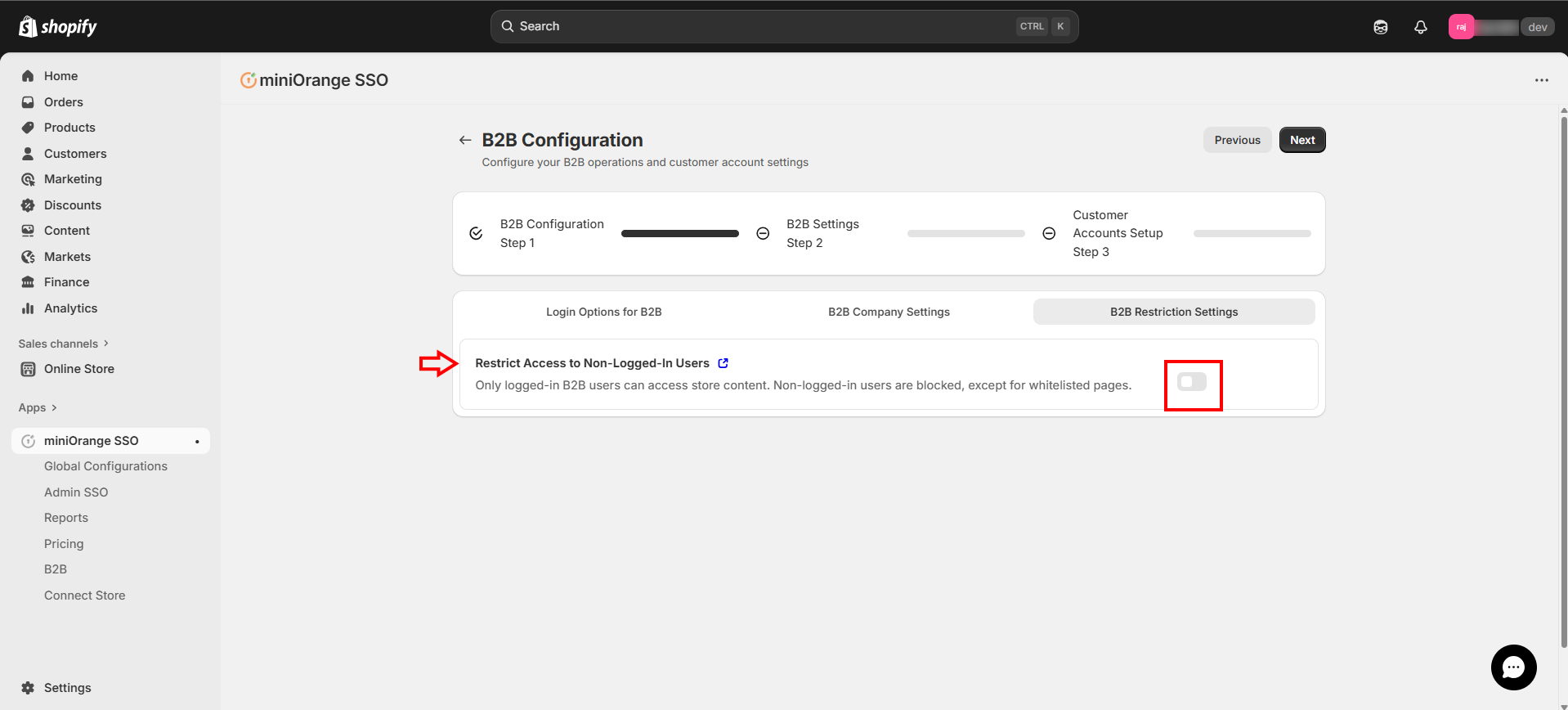Viewport: 1568px width, 710px height.
Task: Click the Analytics bar chart icon
Action: pos(28,308)
